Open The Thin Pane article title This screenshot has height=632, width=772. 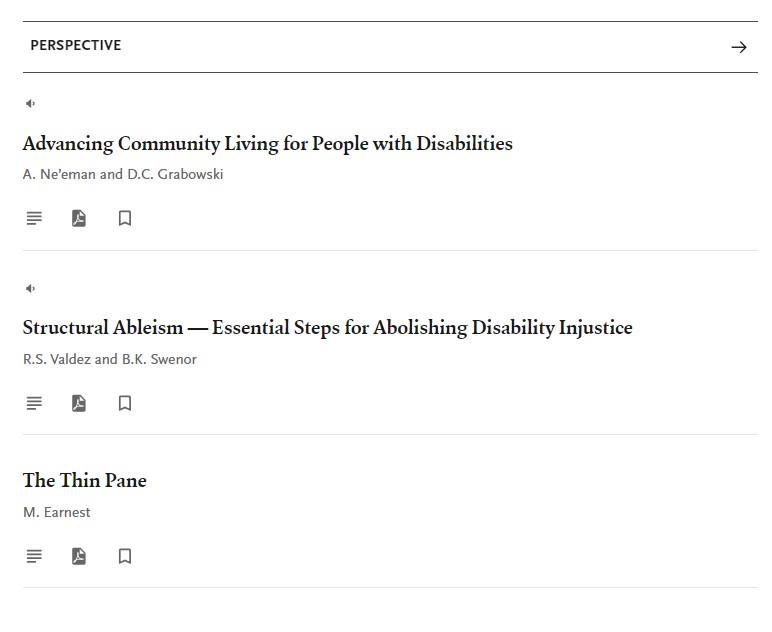point(85,480)
